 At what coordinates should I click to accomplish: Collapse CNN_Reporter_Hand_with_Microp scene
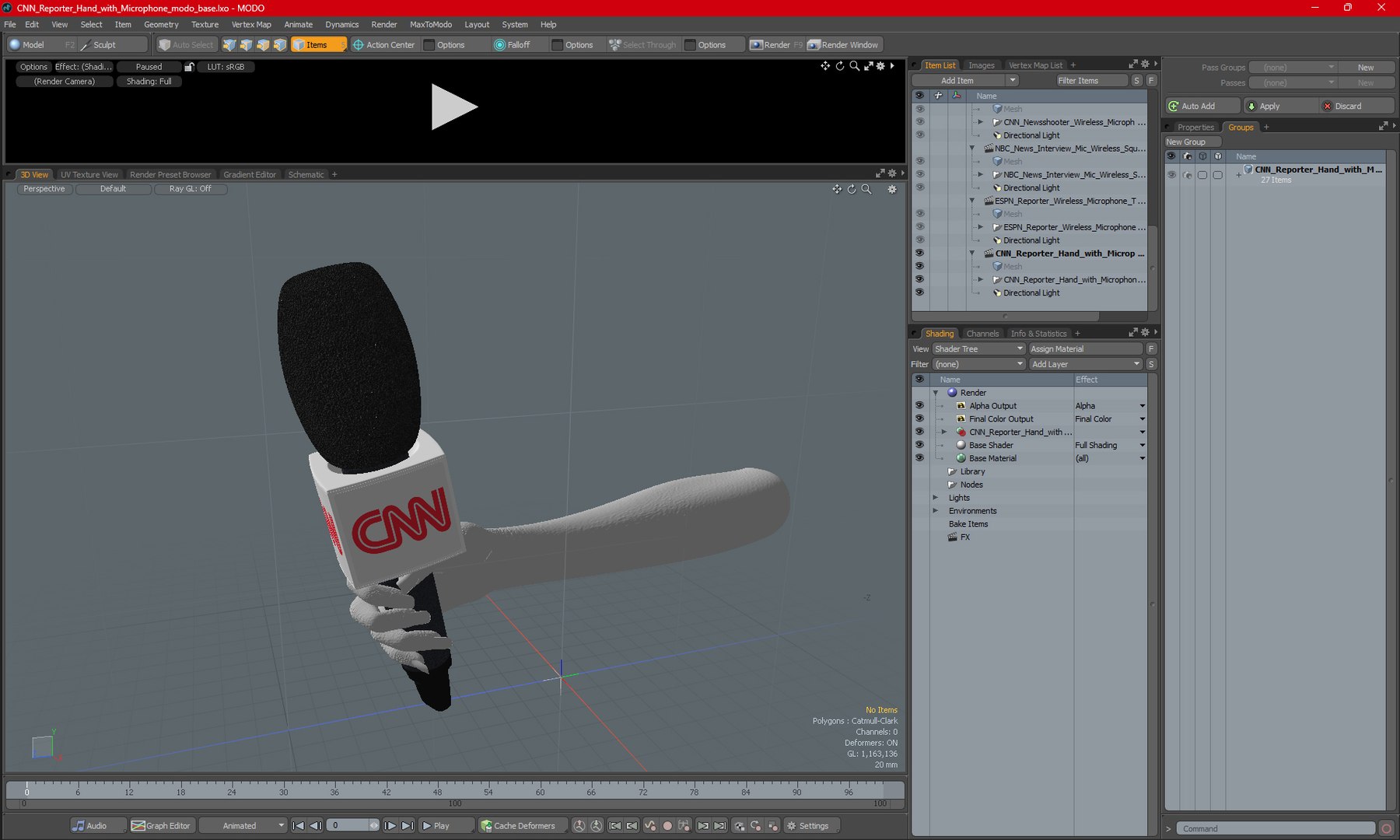click(x=972, y=253)
